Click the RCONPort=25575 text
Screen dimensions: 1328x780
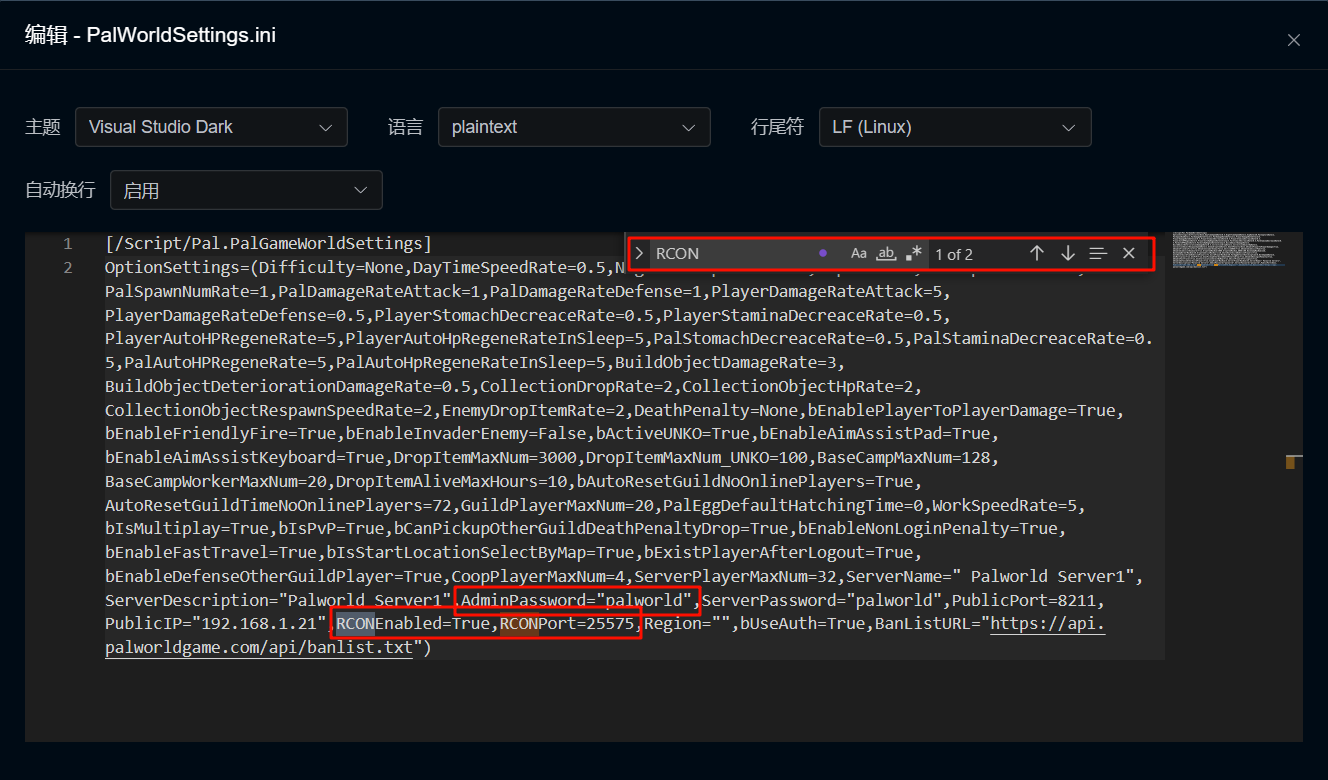coord(567,624)
